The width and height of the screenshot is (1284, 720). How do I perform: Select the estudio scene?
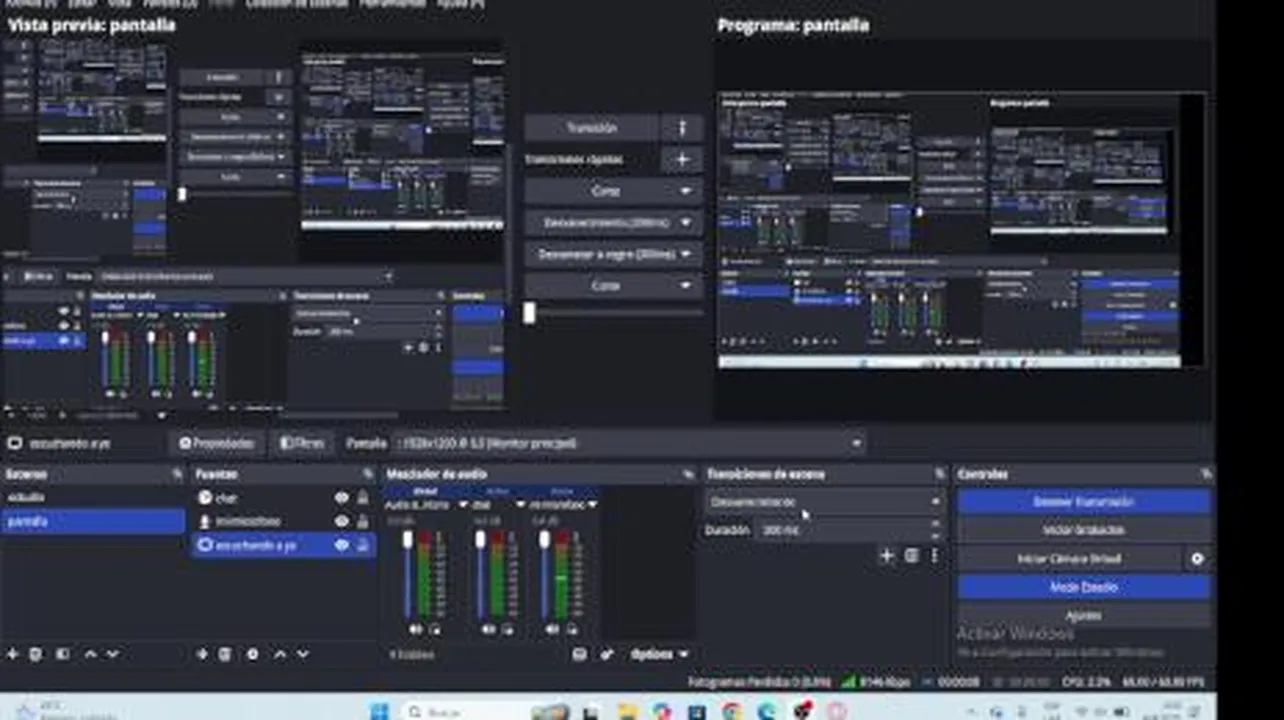point(92,497)
